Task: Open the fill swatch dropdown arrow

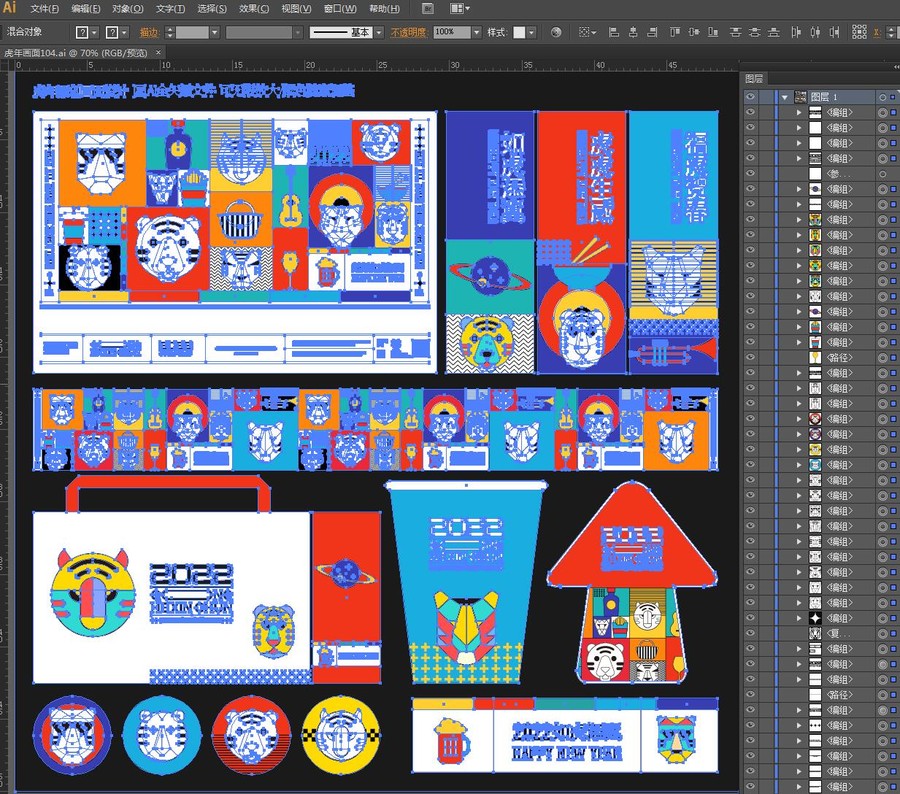Action: tap(95, 33)
